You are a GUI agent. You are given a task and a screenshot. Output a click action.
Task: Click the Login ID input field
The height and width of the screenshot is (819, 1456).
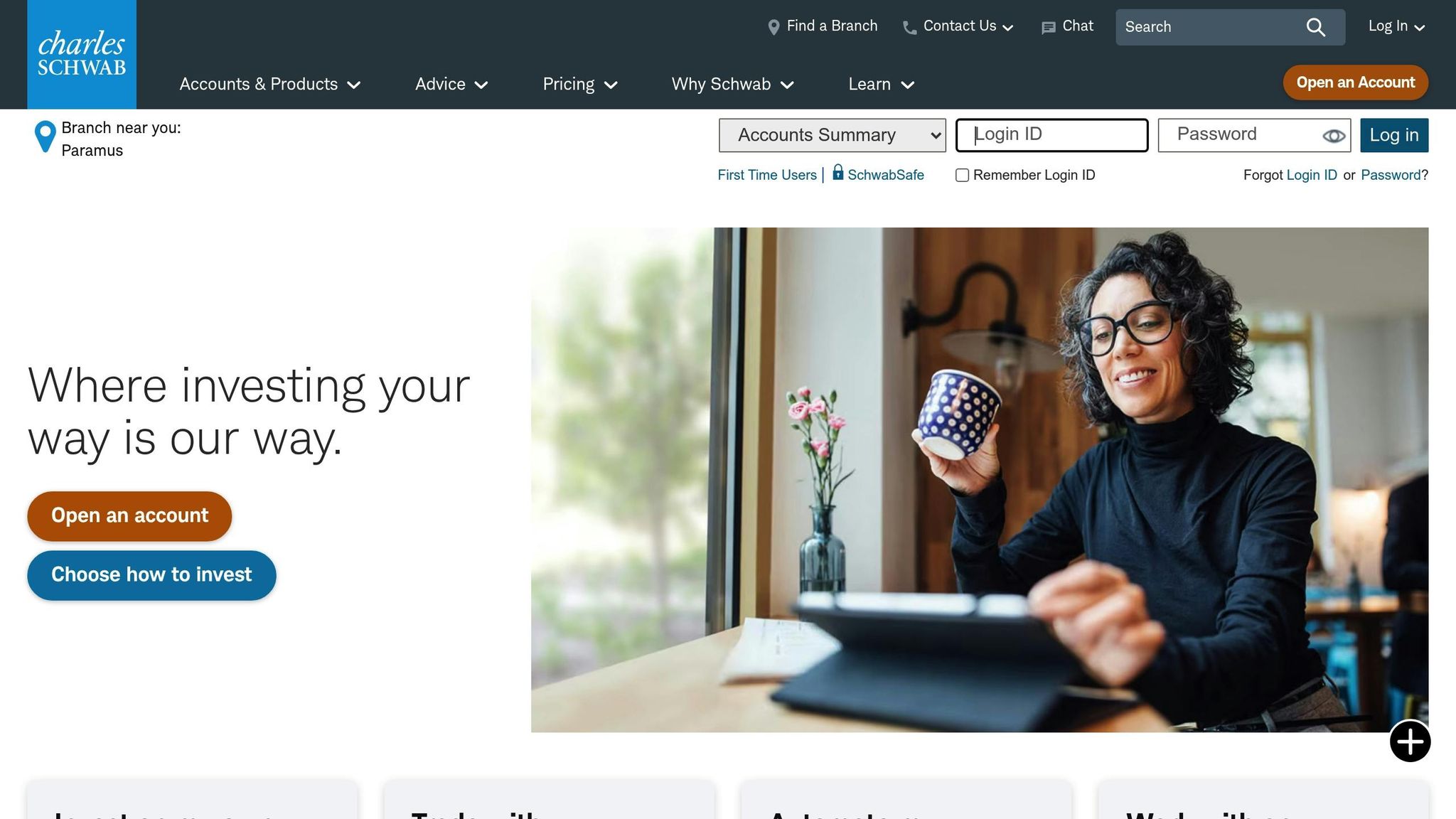[1051, 135]
